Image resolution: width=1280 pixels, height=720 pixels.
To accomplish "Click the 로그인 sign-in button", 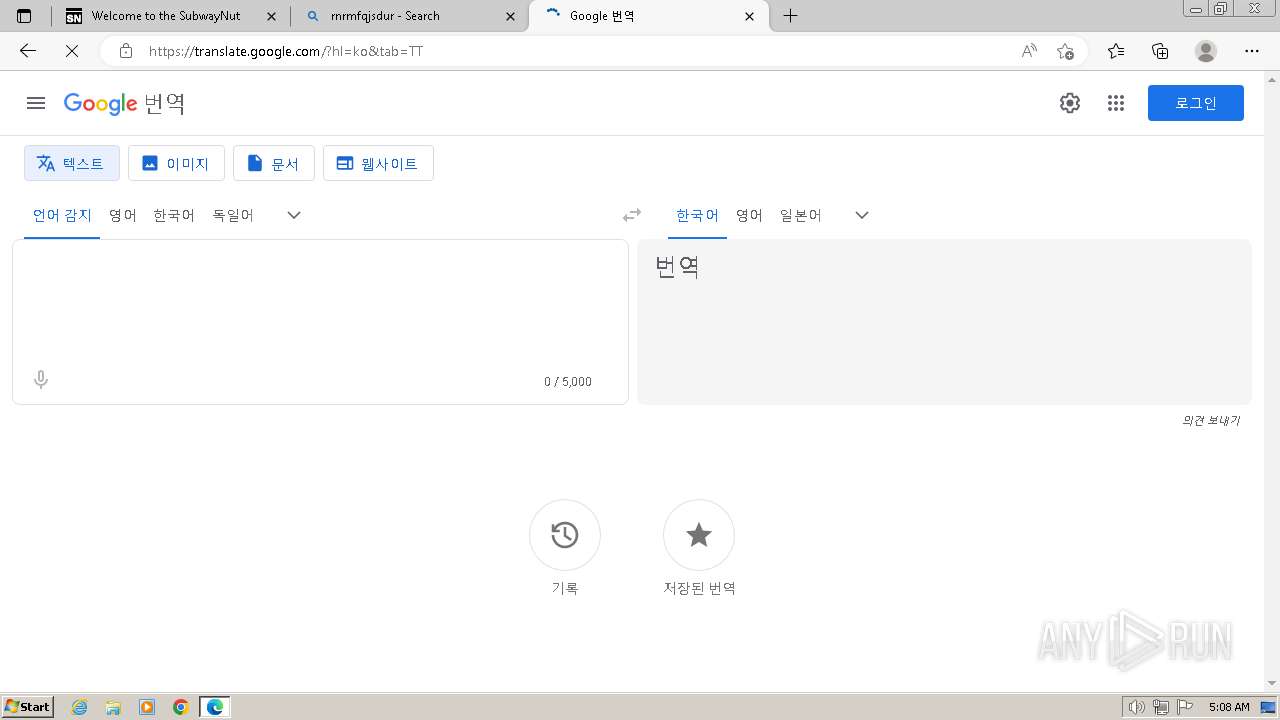I will 1196,103.
